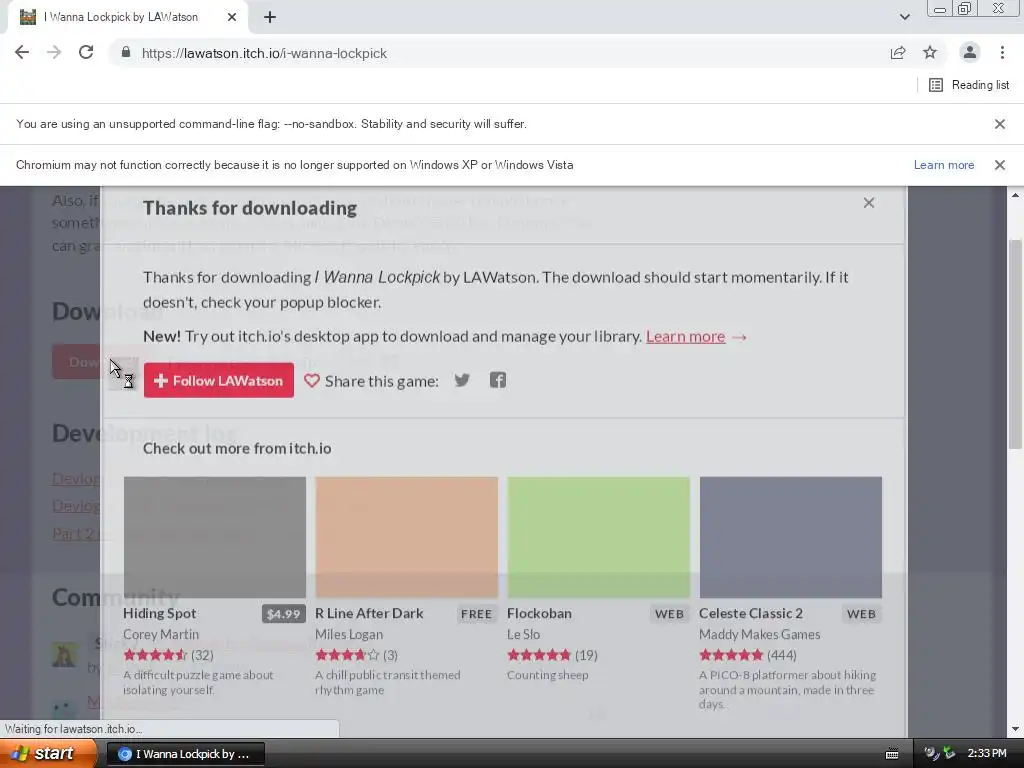Click the WEB tag on Flockoban
Viewport: 1024px width, 768px height.
tap(669, 614)
